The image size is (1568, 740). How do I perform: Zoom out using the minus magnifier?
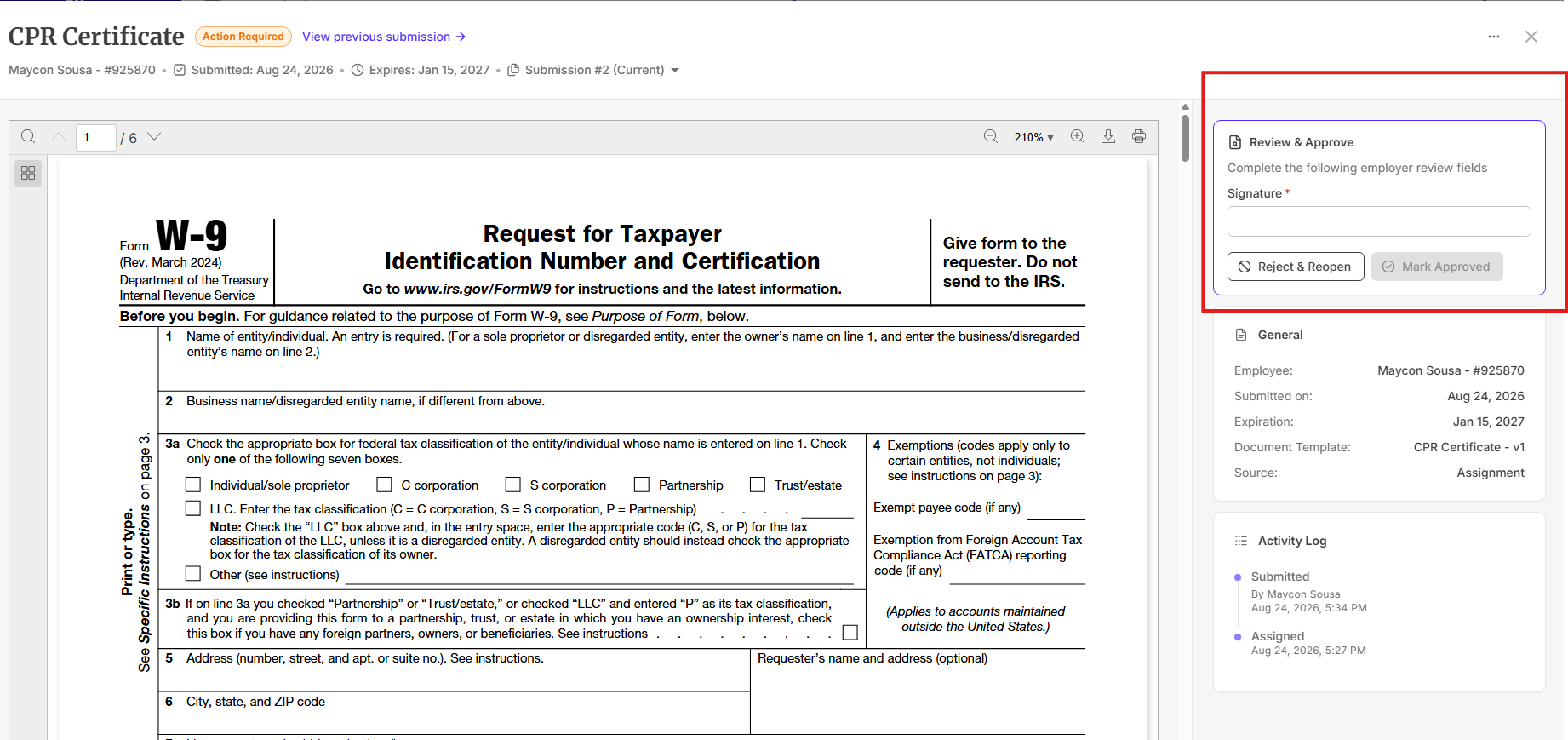991,136
